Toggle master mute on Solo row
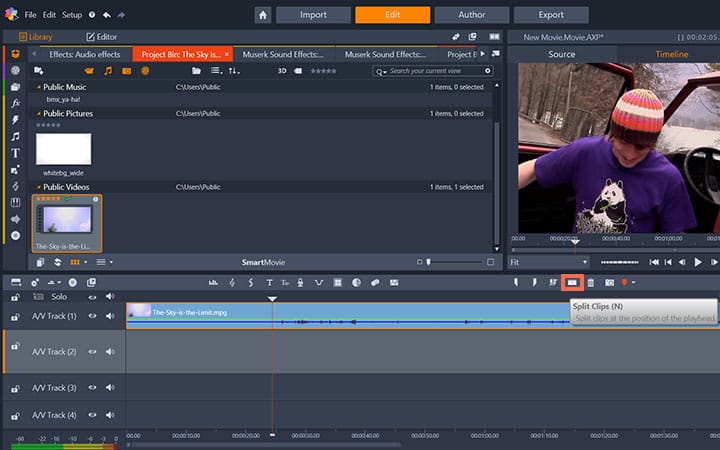Viewport: 720px width, 450px height. [110, 297]
